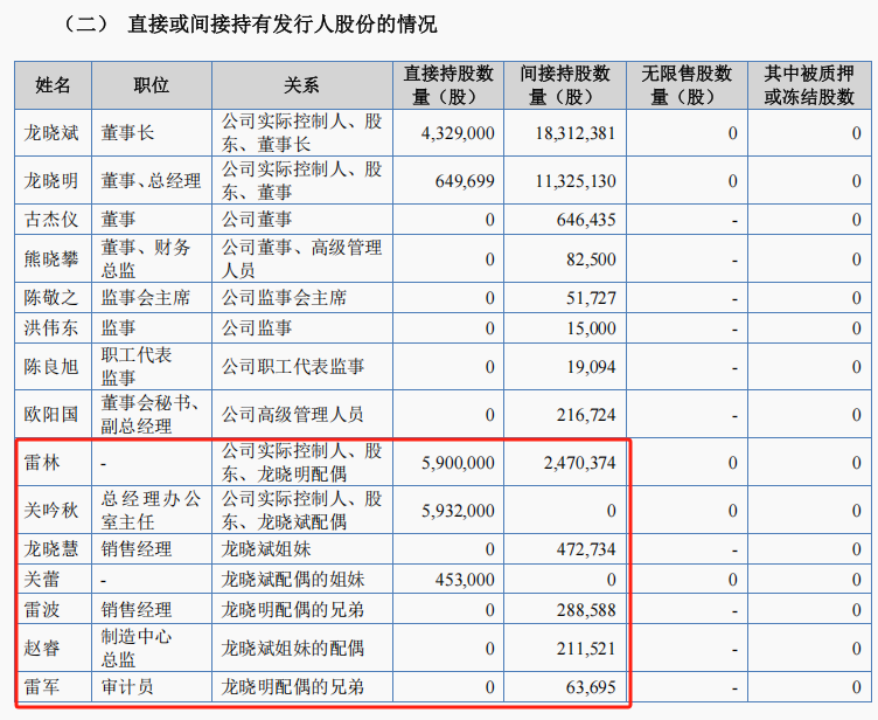Click the name cell 龙晓斌

[x=51, y=133]
